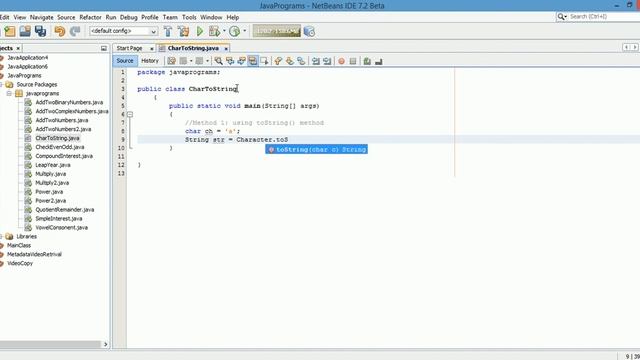The width and height of the screenshot is (640, 360).
Task: Open the Navigate menu
Action: 42,17
